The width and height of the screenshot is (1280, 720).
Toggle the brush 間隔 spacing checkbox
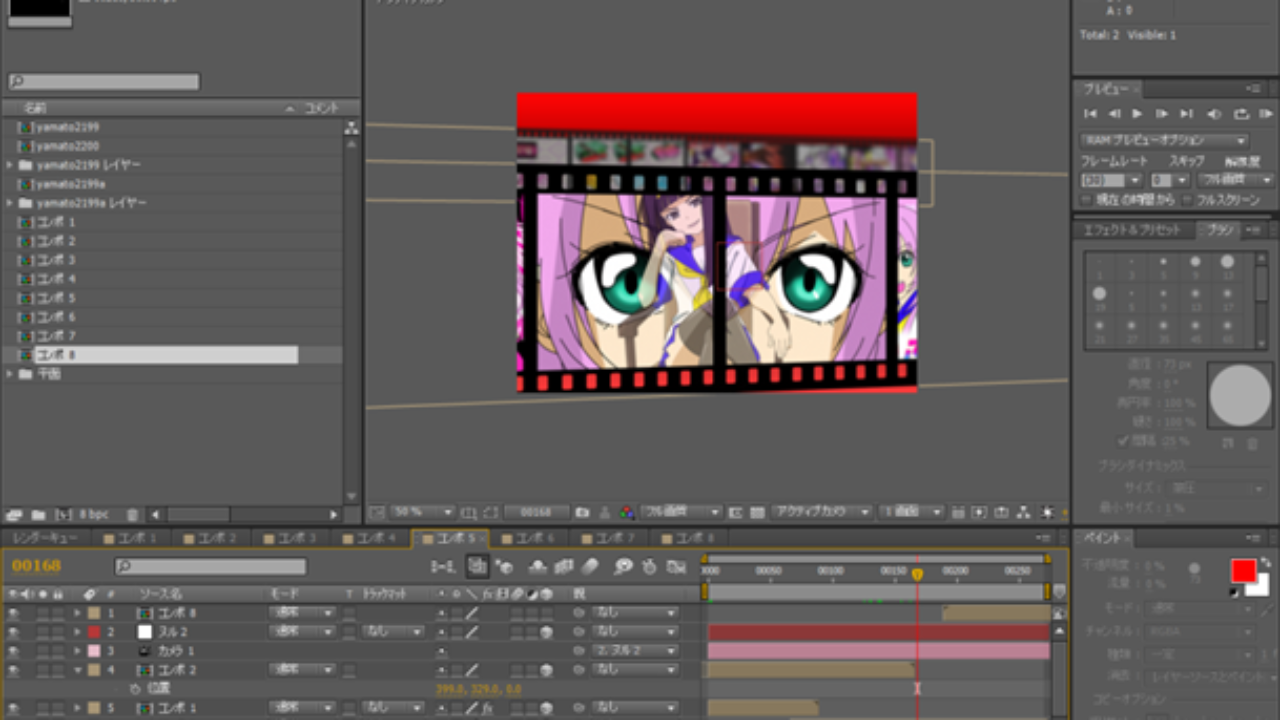pyautogui.click(x=1125, y=440)
